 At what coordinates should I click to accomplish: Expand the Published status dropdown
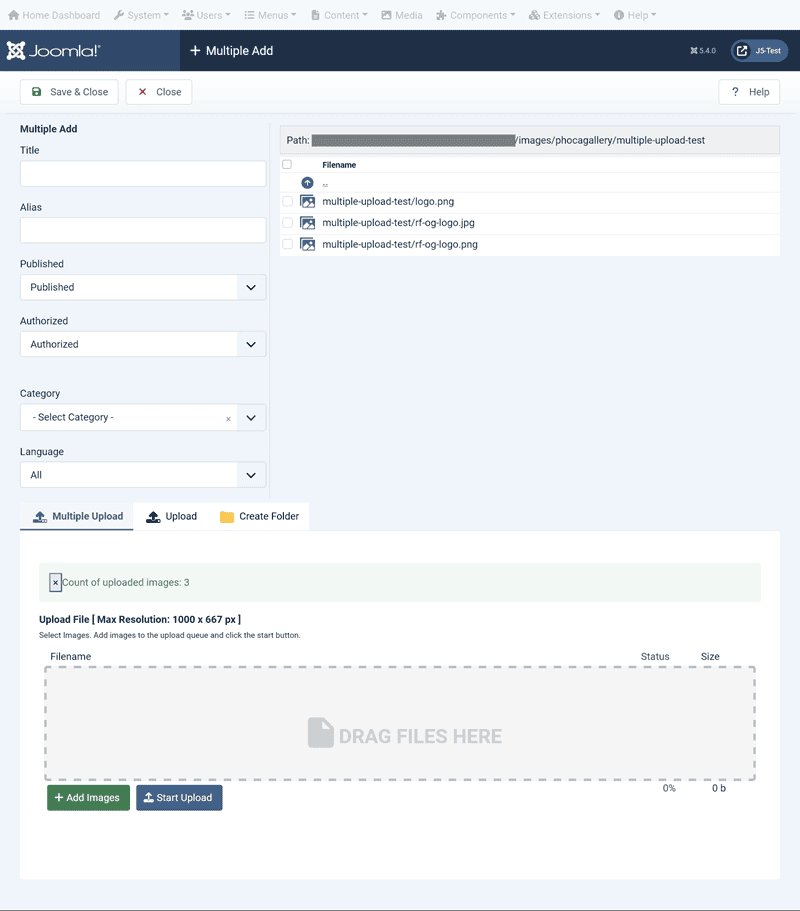pyautogui.click(x=143, y=287)
